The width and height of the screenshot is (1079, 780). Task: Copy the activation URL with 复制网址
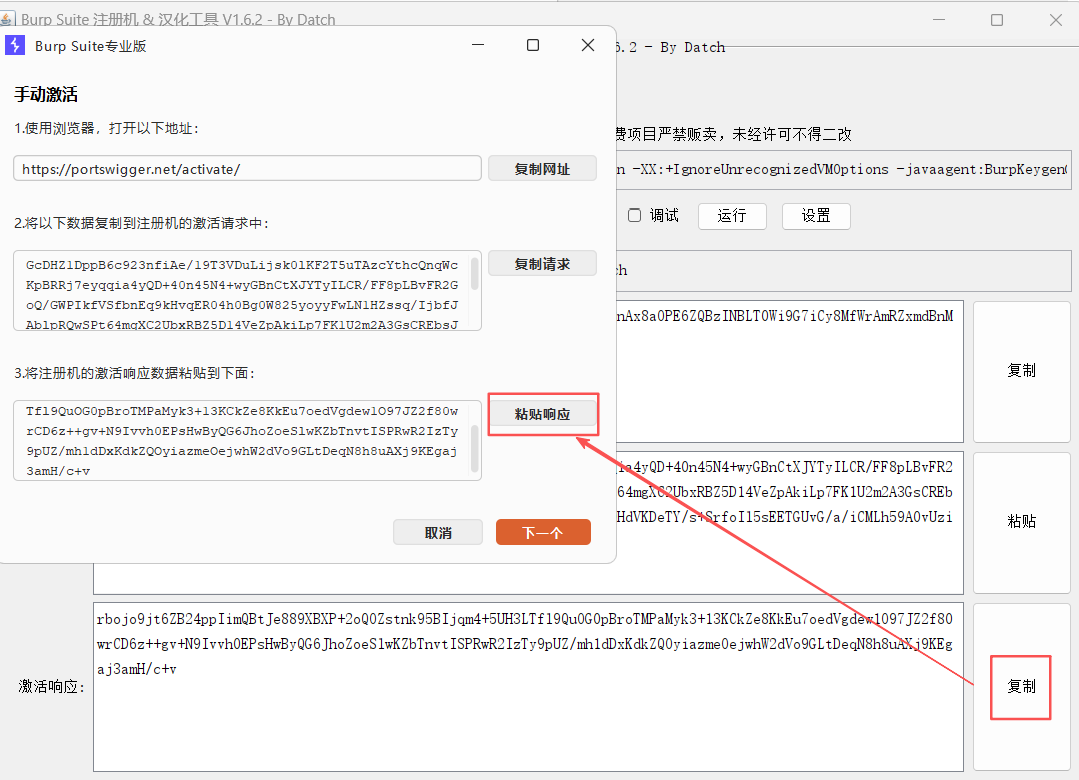(542, 169)
